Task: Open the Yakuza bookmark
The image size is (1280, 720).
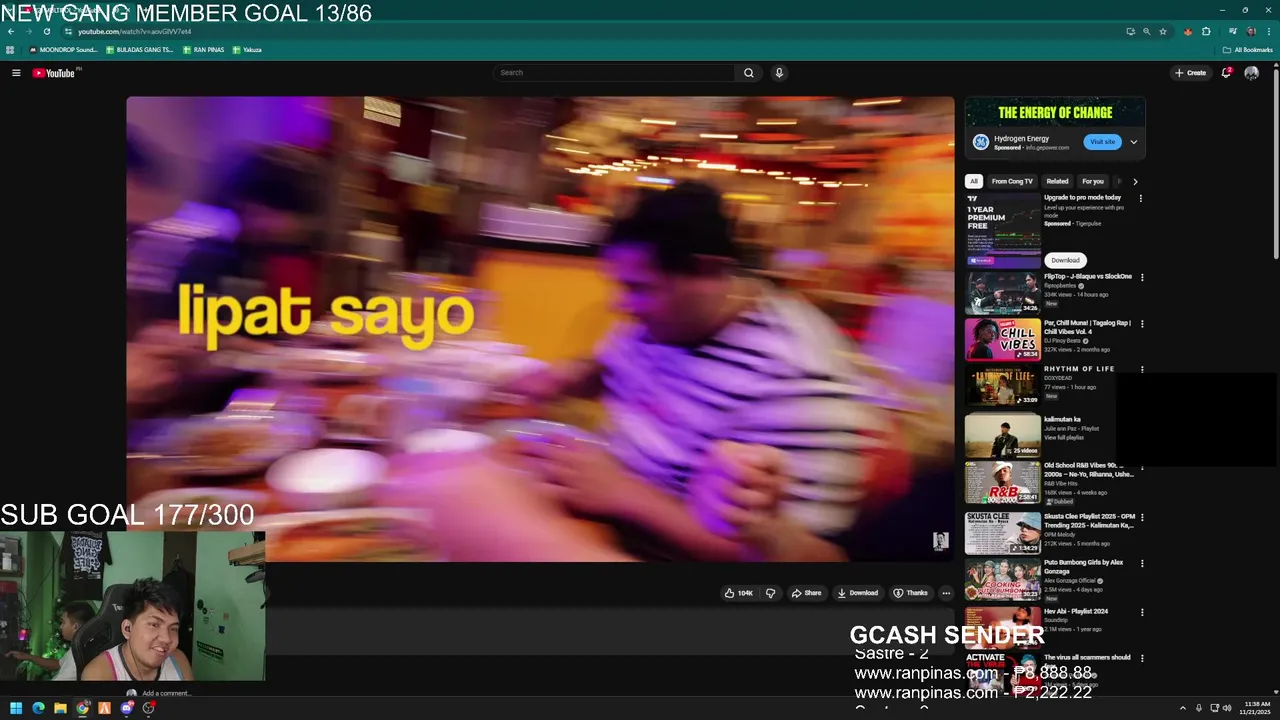Action: point(247,50)
